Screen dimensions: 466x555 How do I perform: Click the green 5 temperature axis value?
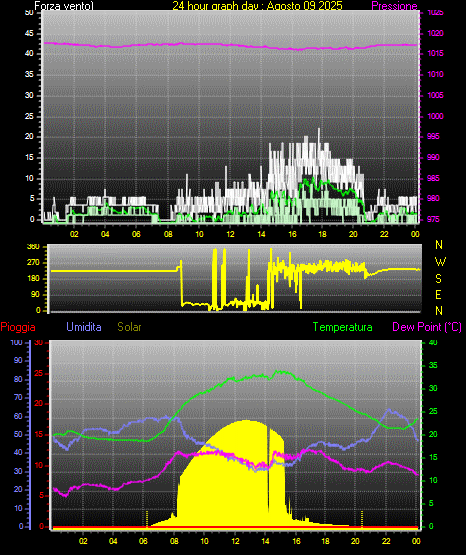[x=431, y=503]
